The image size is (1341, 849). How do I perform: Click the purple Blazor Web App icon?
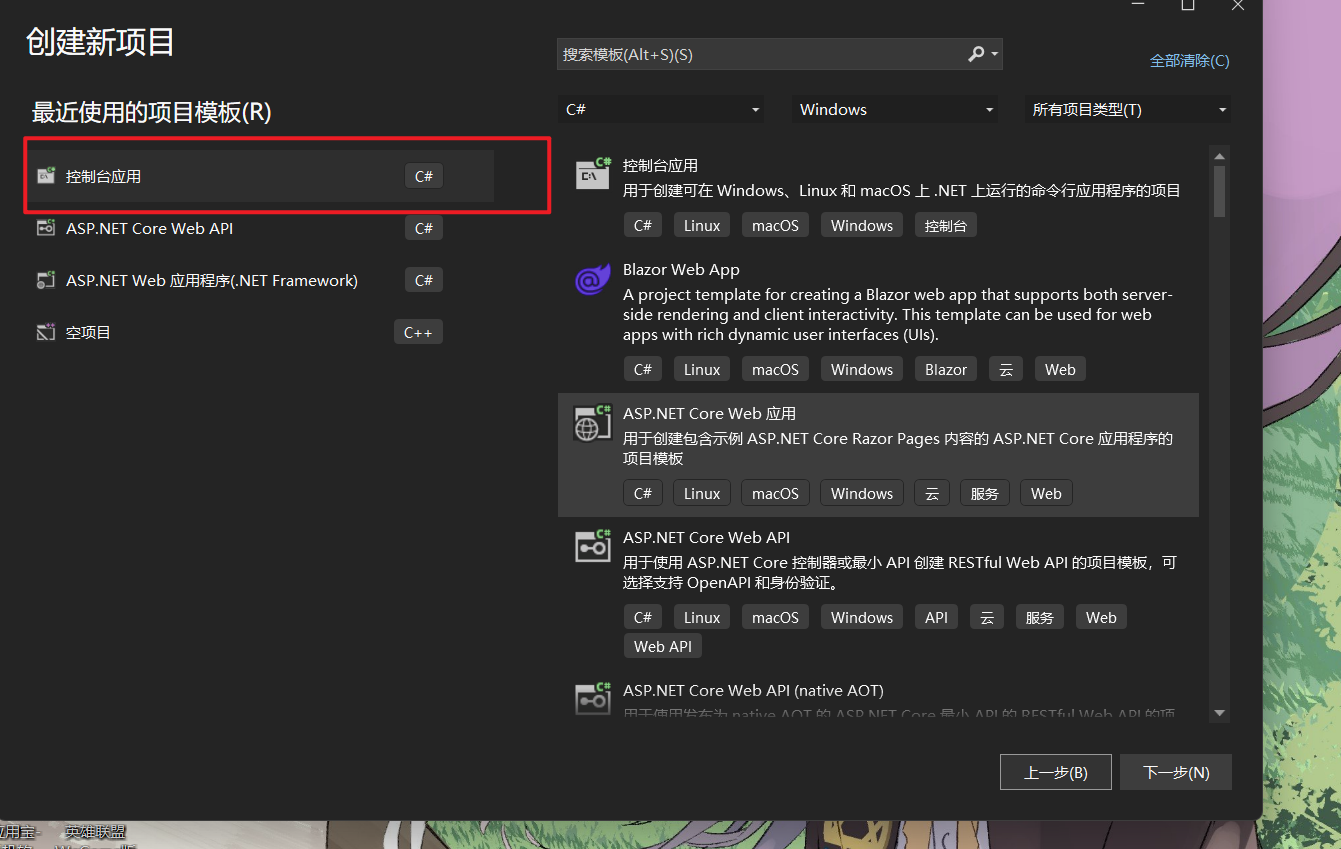593,279
